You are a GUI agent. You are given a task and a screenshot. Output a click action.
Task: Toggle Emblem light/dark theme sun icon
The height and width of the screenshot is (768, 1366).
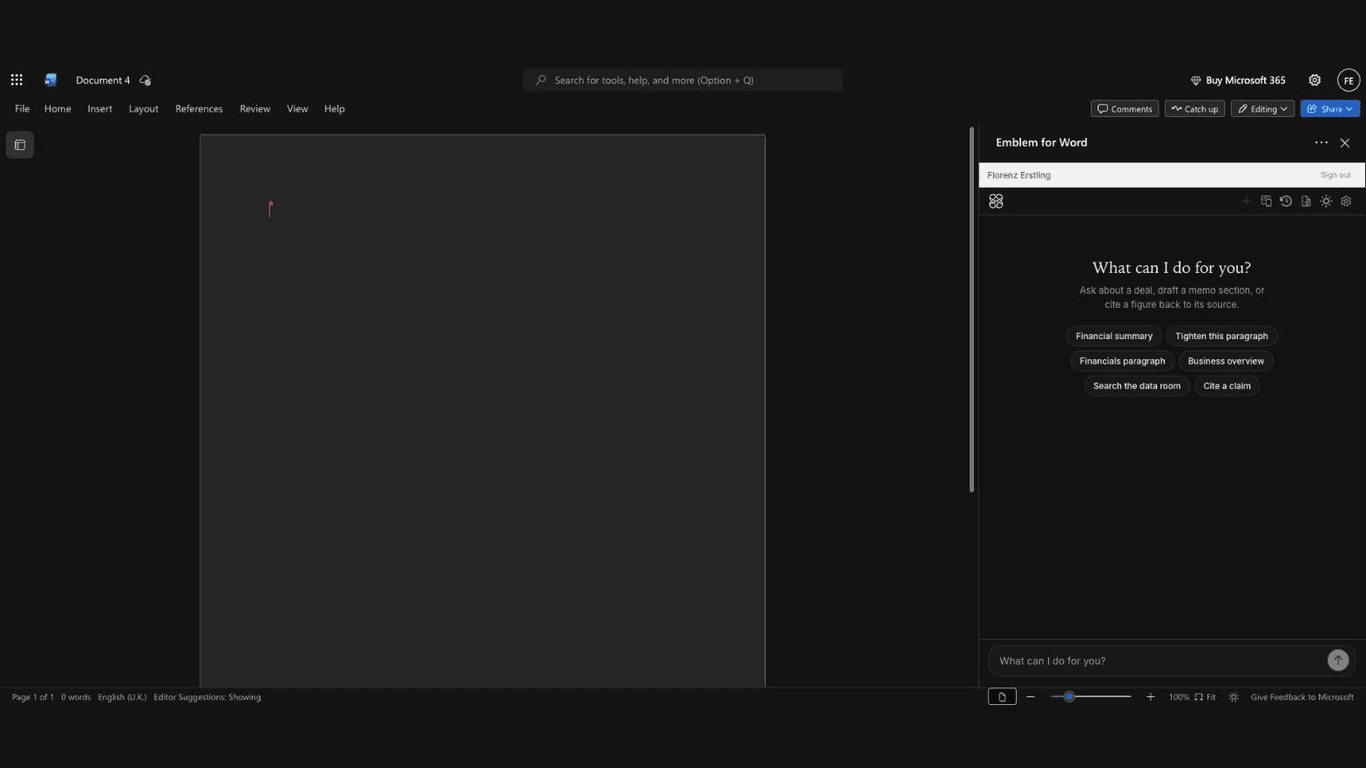point(1326,201)
